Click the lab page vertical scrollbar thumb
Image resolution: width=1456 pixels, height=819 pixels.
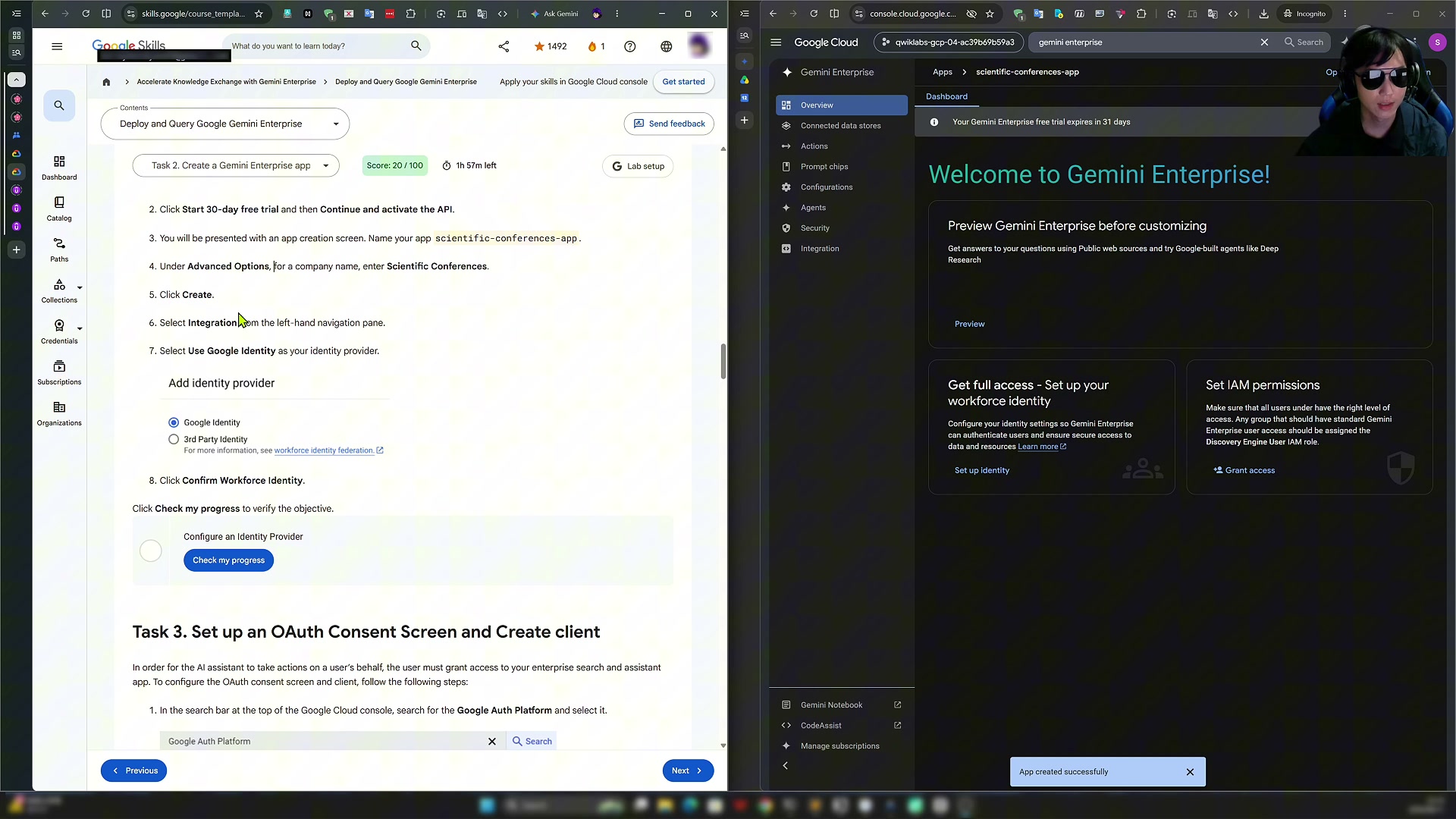pyautogui.click(x=723, y=361)
